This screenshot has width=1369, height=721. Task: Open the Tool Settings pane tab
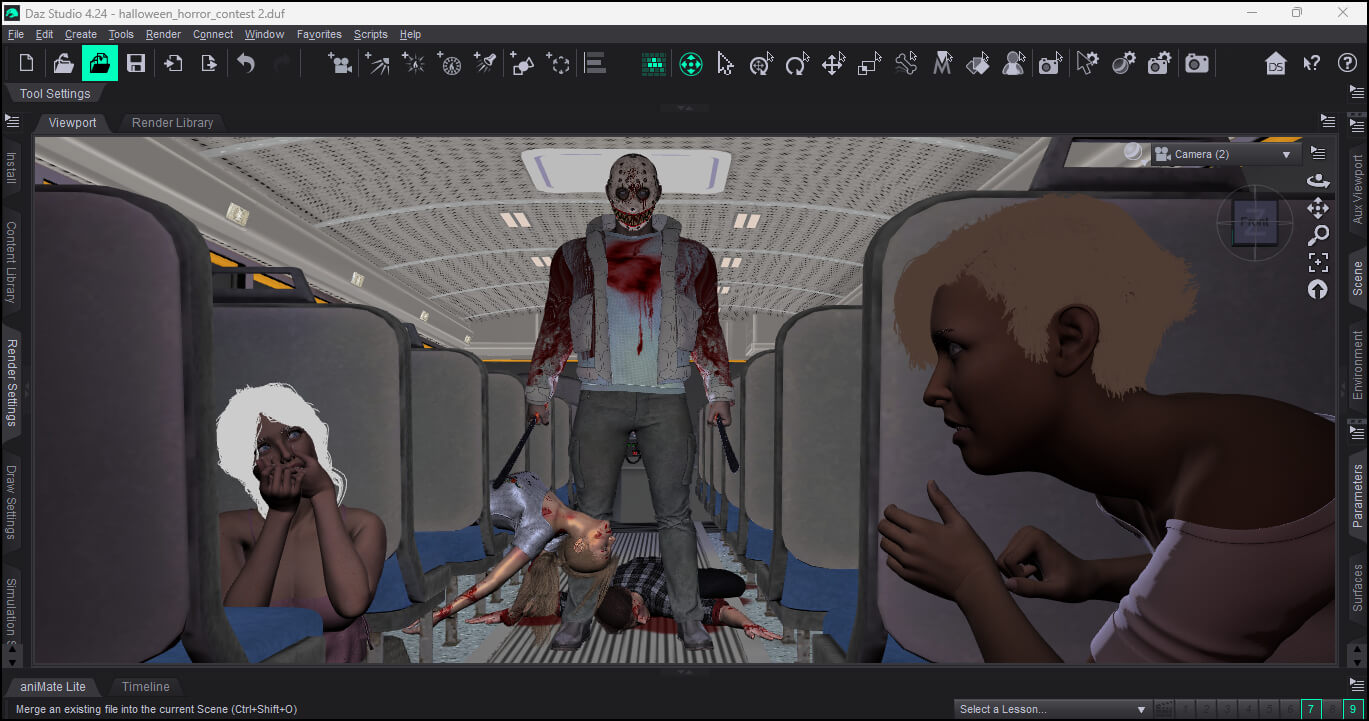[54, 94]
